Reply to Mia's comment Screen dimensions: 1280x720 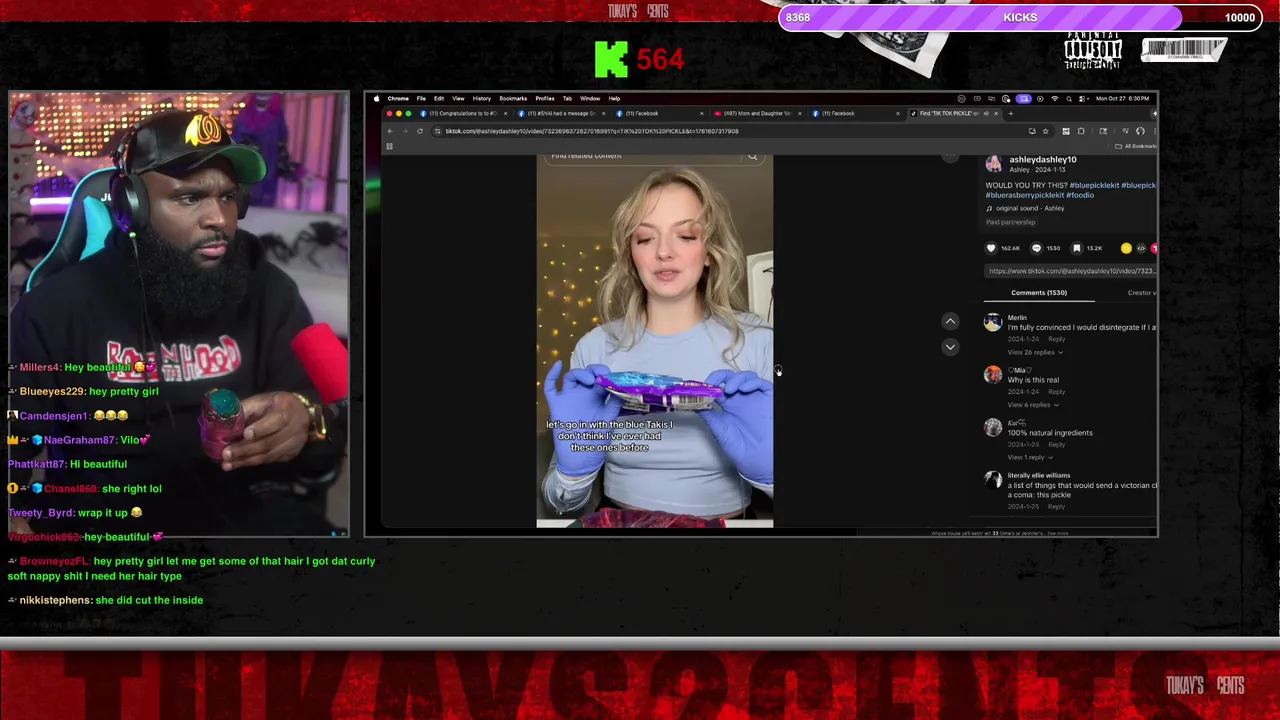coord(1056,392)
